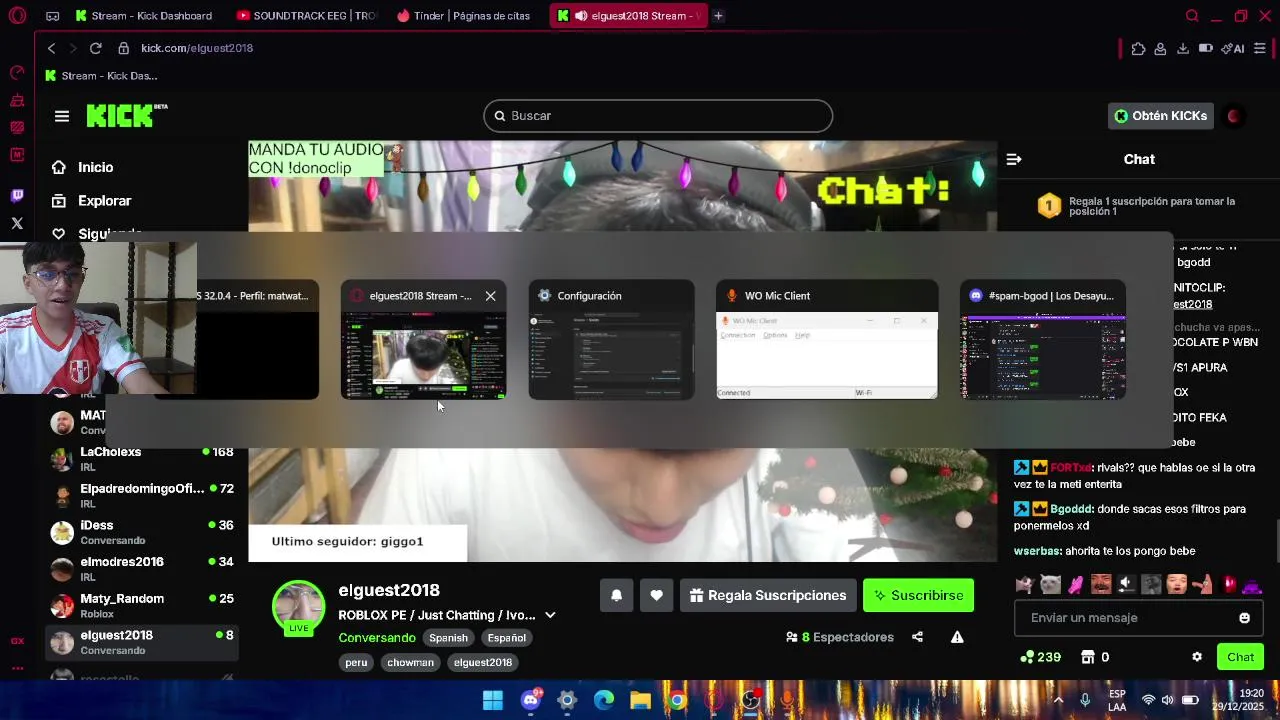Image resolution: width=1280 pixels, height=720 pixels.
Task: Open the browser downloads icon
Action: click(1183, 48)
